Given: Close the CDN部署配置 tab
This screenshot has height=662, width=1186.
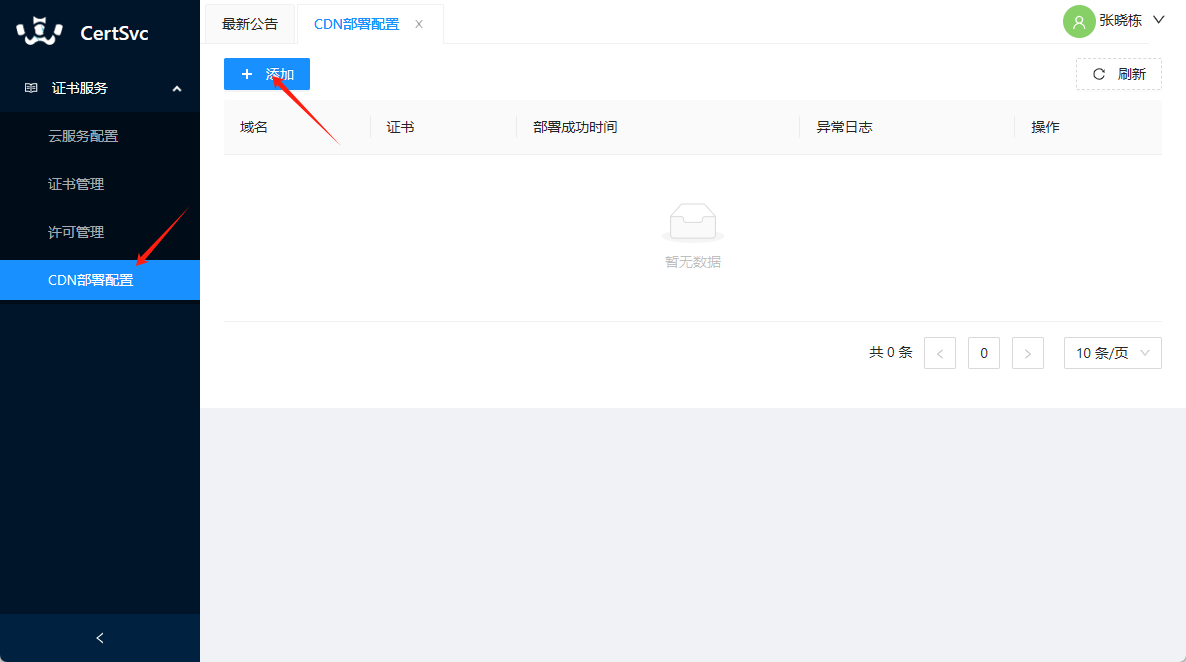Looking at the screenshot, I should pyautogui.click(x=418, y=23).
